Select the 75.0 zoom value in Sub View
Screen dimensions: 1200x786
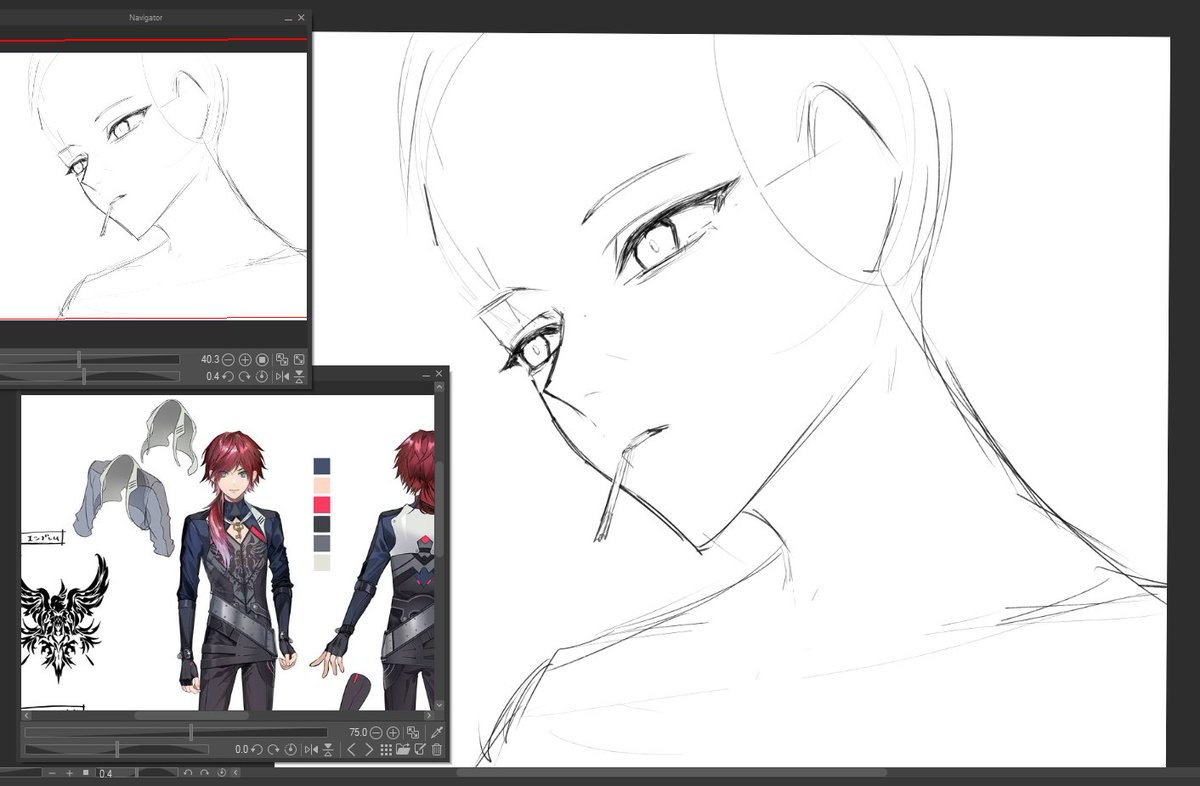click(358, 733)
